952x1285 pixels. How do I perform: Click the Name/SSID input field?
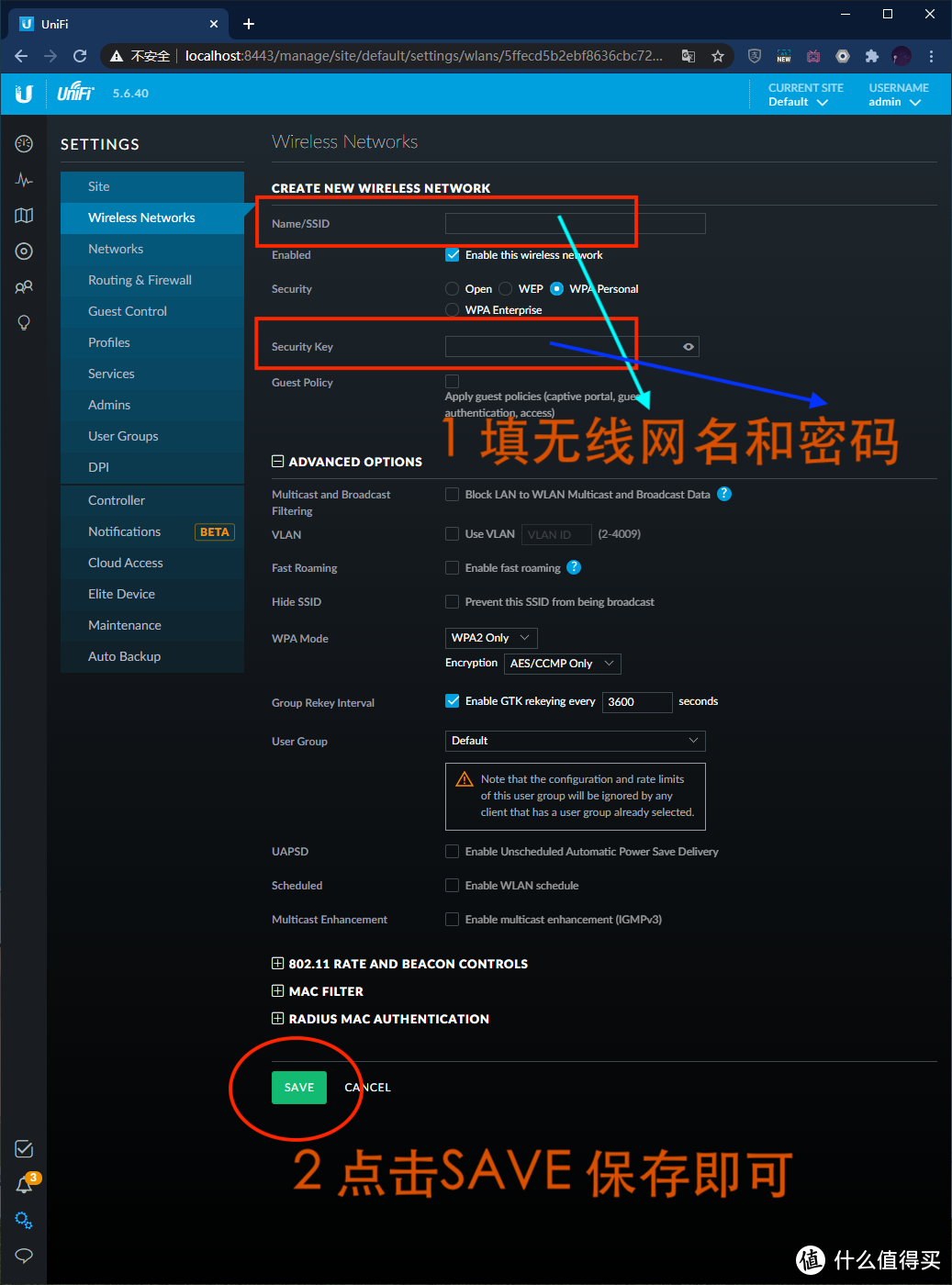575,223
